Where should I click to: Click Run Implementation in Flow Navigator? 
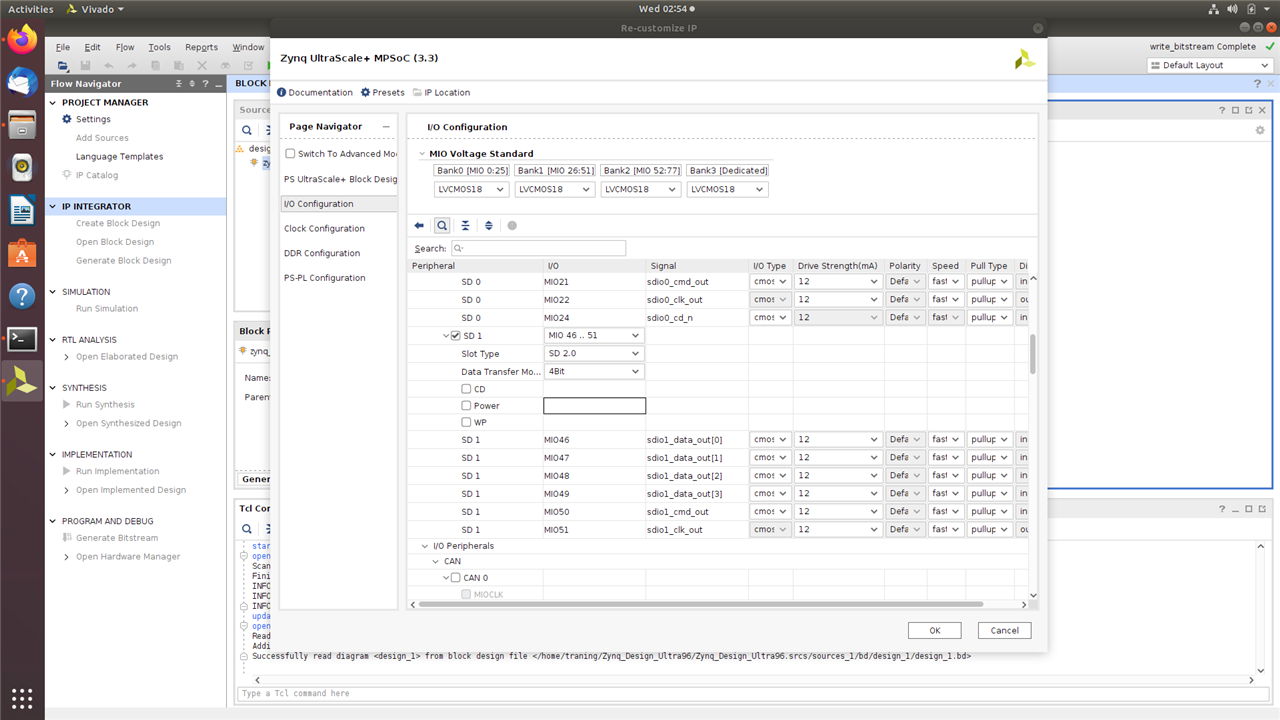pos(117,471)
